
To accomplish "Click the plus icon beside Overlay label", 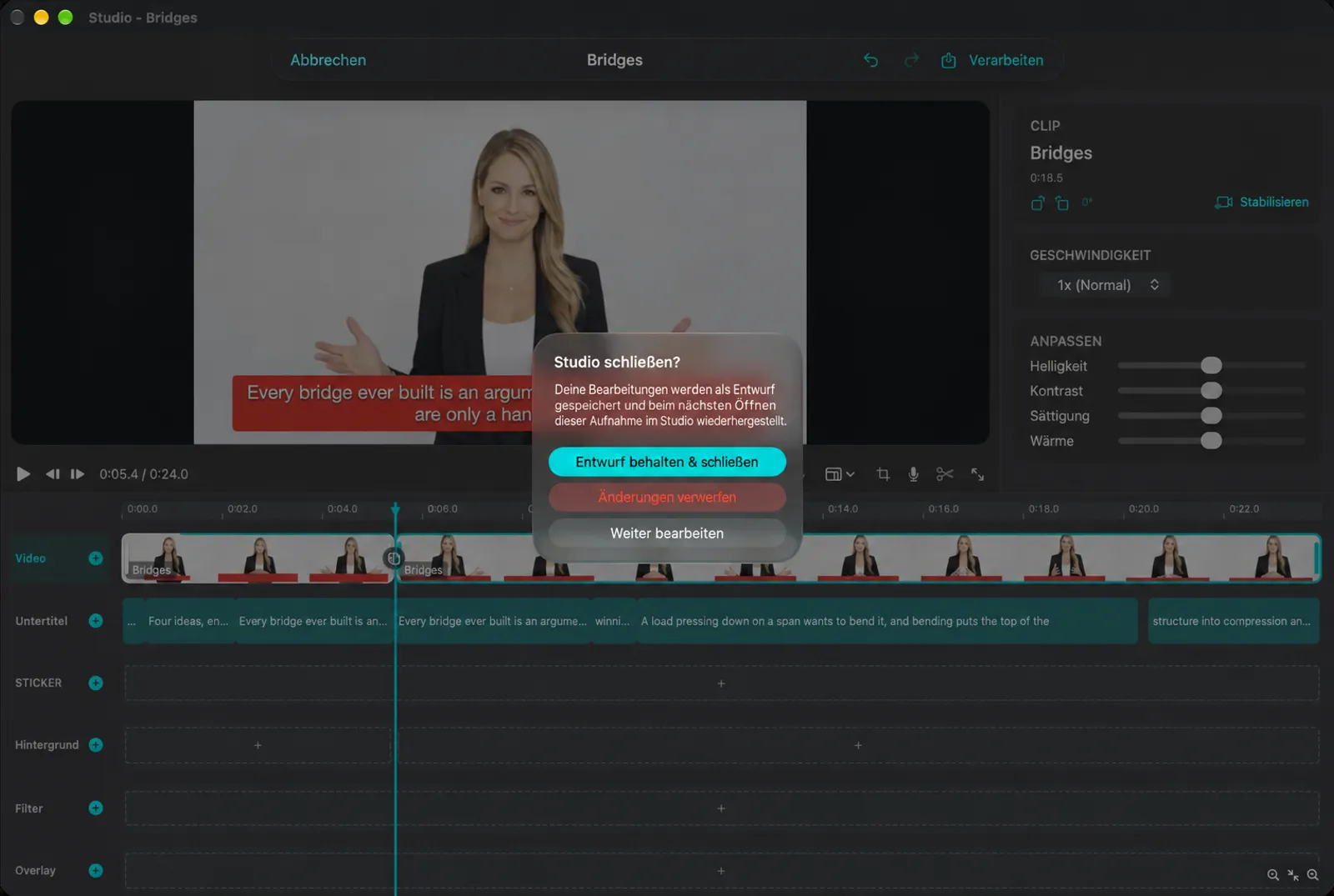I will click(x=96, y=871).
